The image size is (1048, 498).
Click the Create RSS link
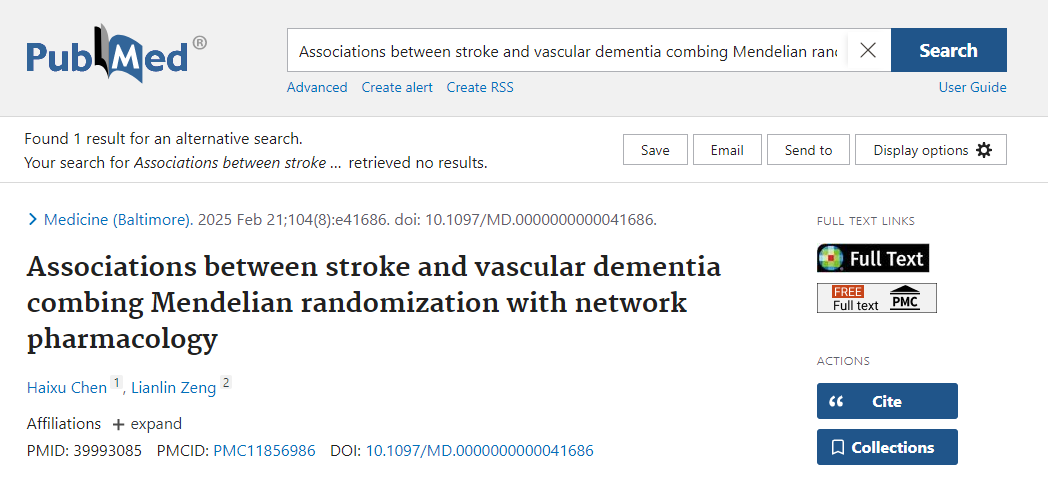coord(480,87)
